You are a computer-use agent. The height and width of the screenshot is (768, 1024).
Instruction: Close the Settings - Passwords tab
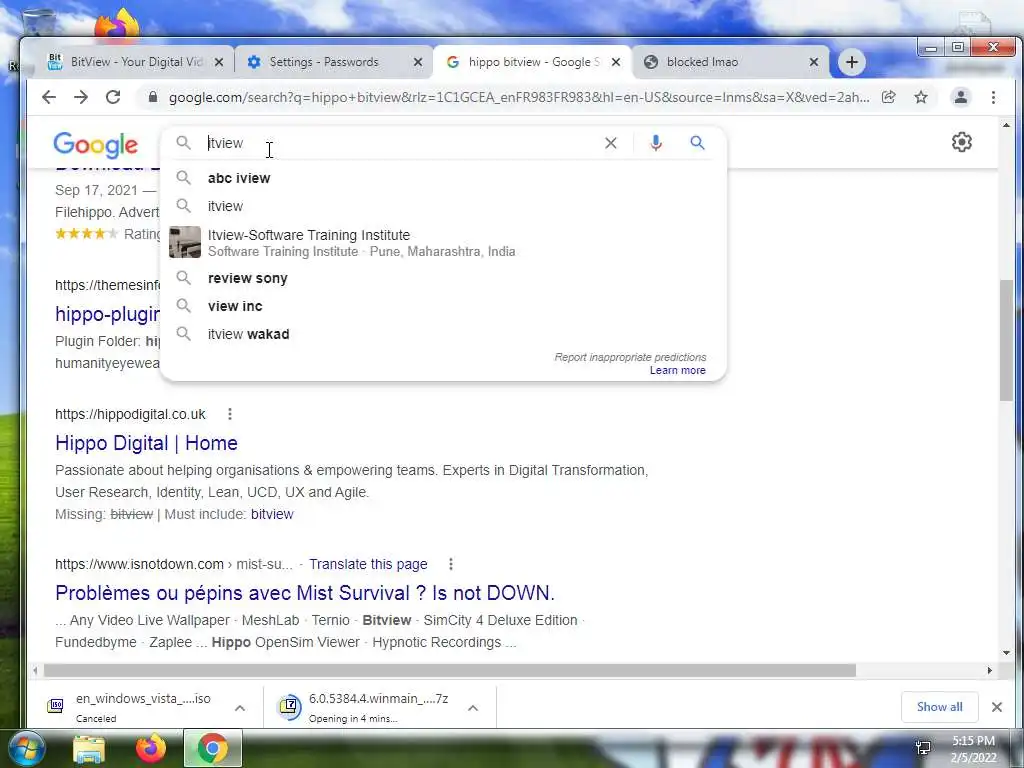[418, 62]
